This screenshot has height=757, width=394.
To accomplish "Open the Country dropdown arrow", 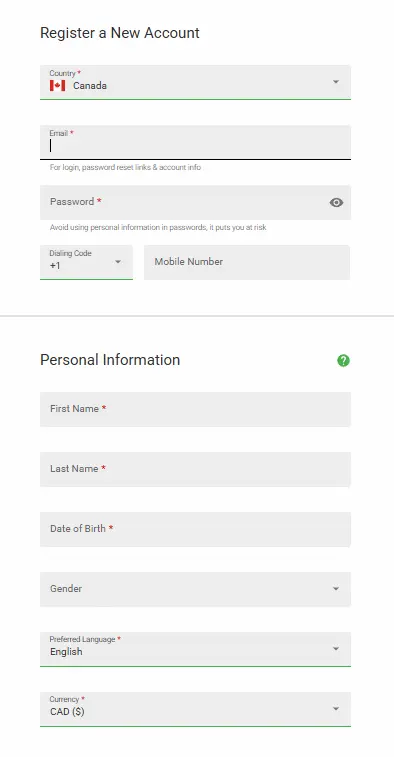I will [336, 82].
